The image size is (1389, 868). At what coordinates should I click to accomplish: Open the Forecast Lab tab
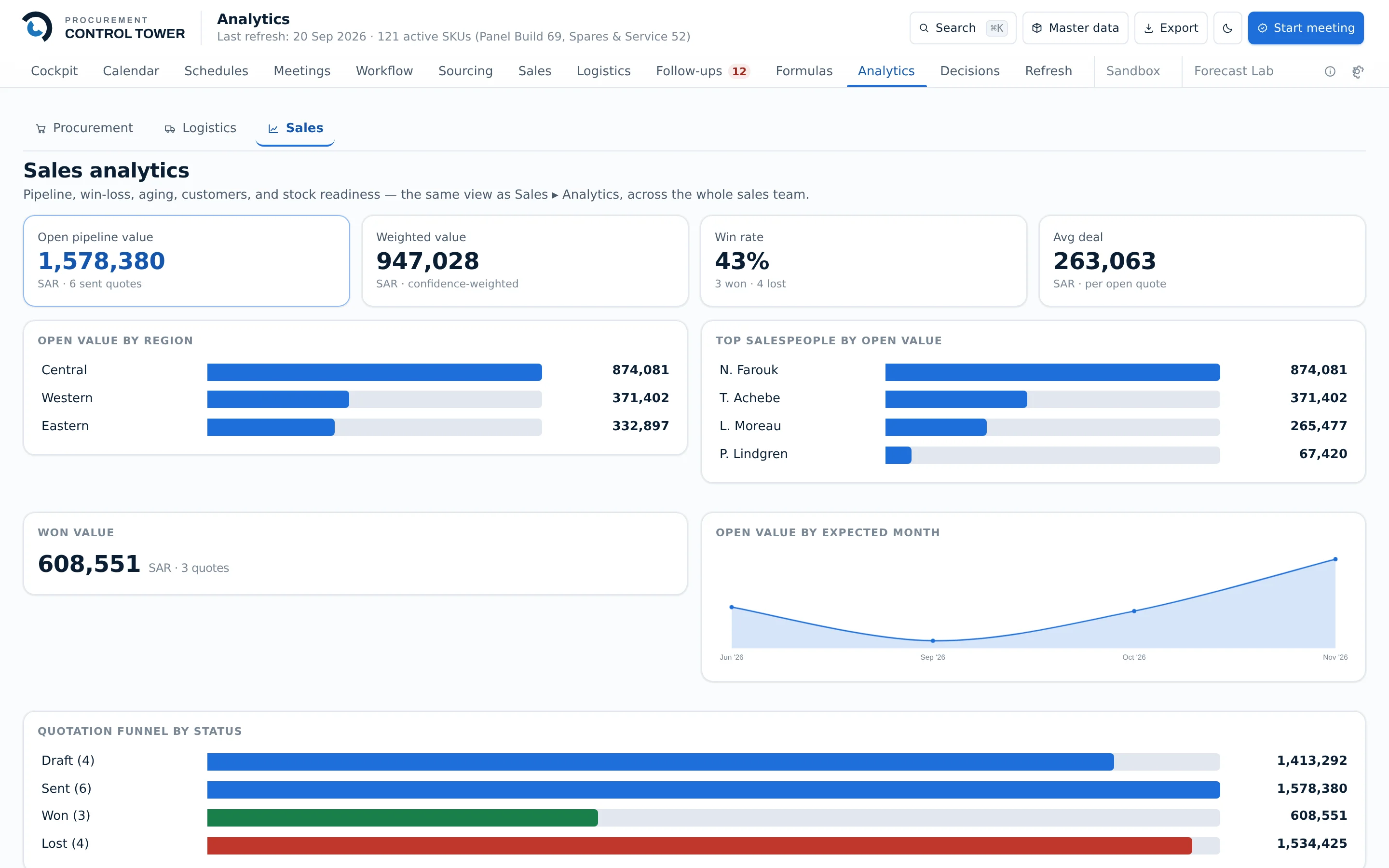[1233, 71]
